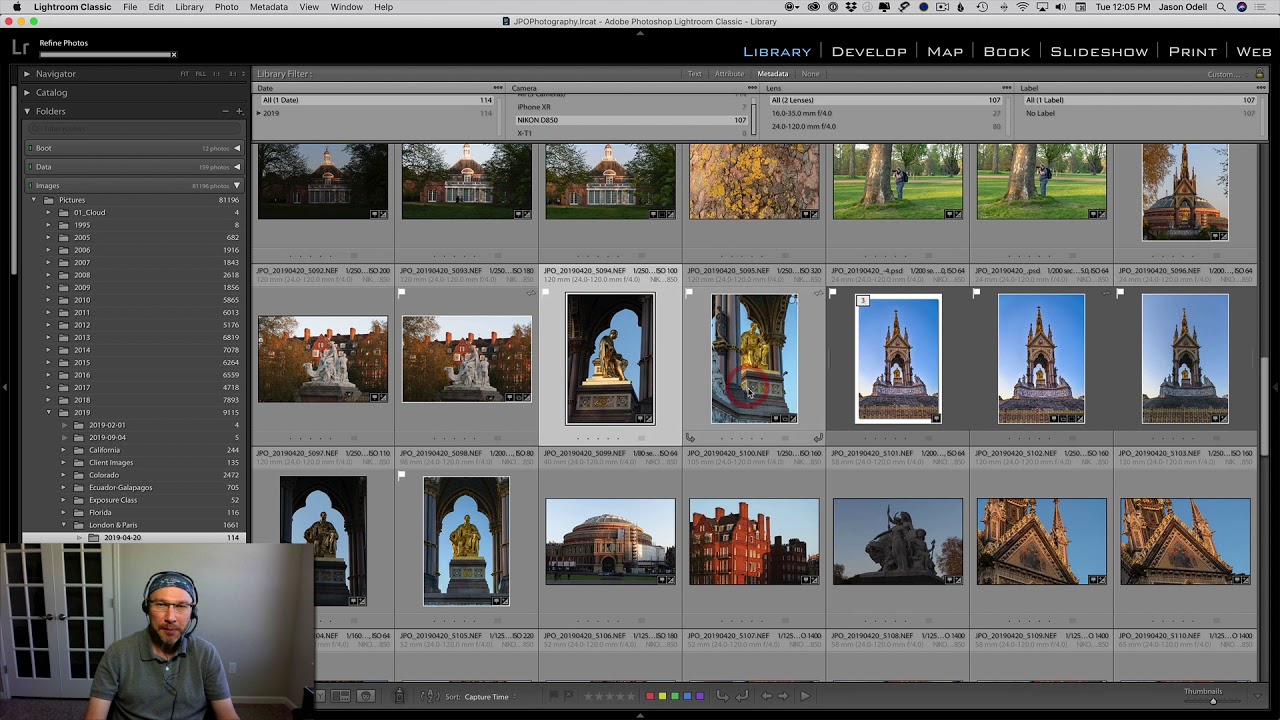Screen dimensions: 1280x720
Task: Open Camera column options menu
Action: click(752, 88)
